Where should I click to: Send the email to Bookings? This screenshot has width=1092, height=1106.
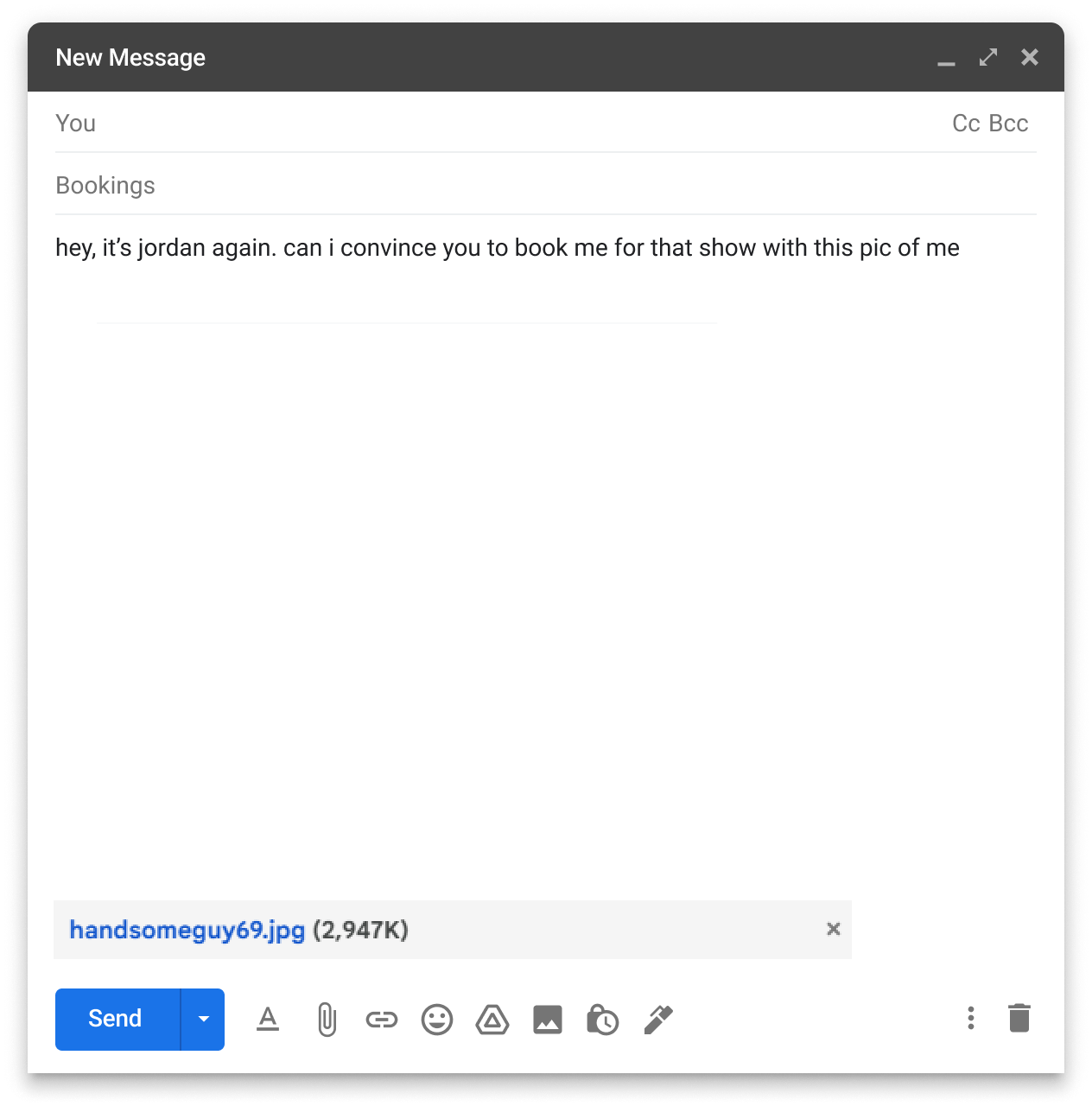113,1019
